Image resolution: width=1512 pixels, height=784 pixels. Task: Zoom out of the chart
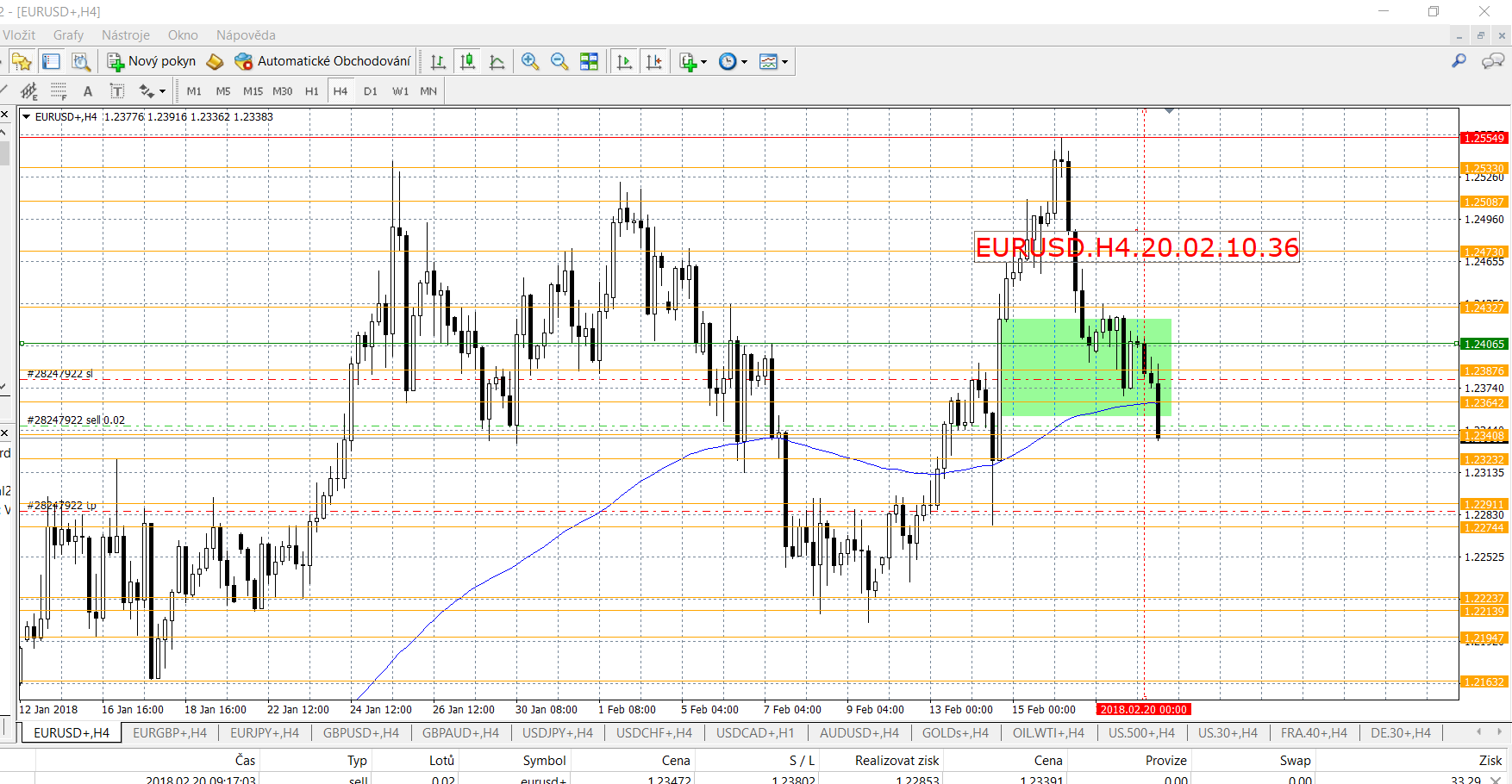(559, 61)
